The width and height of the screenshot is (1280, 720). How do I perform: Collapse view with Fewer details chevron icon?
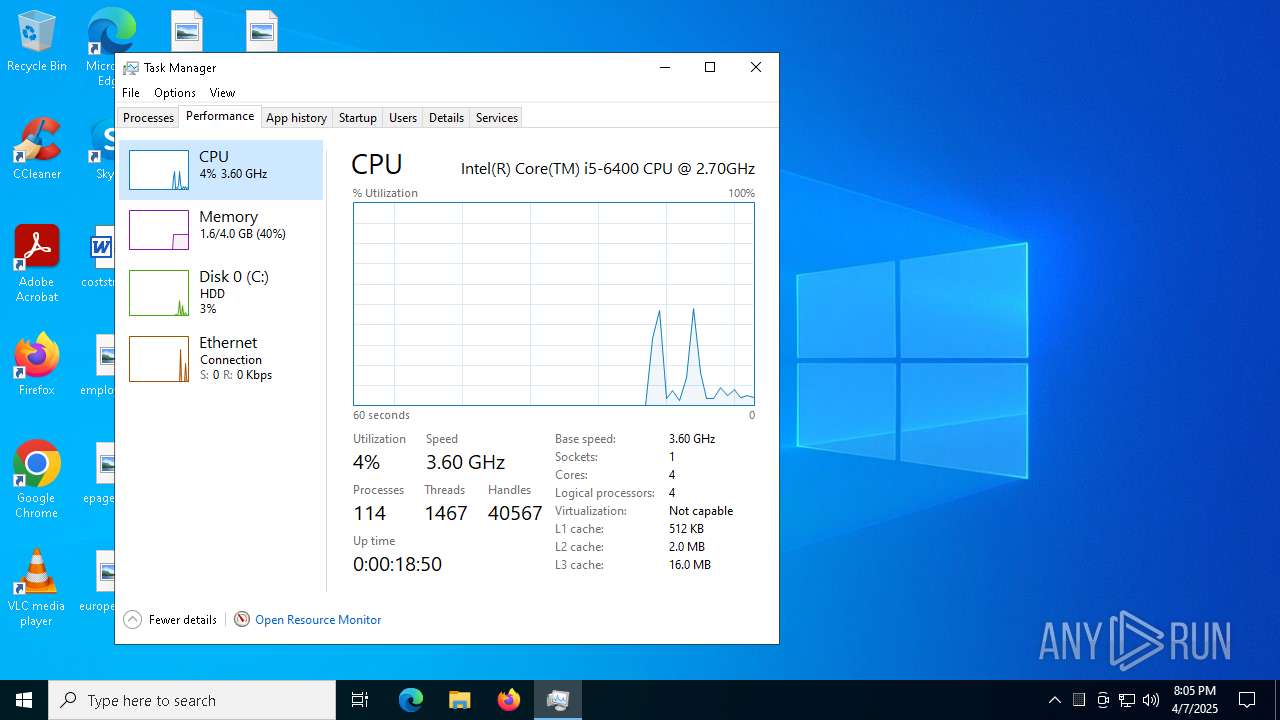coord(133,620)
